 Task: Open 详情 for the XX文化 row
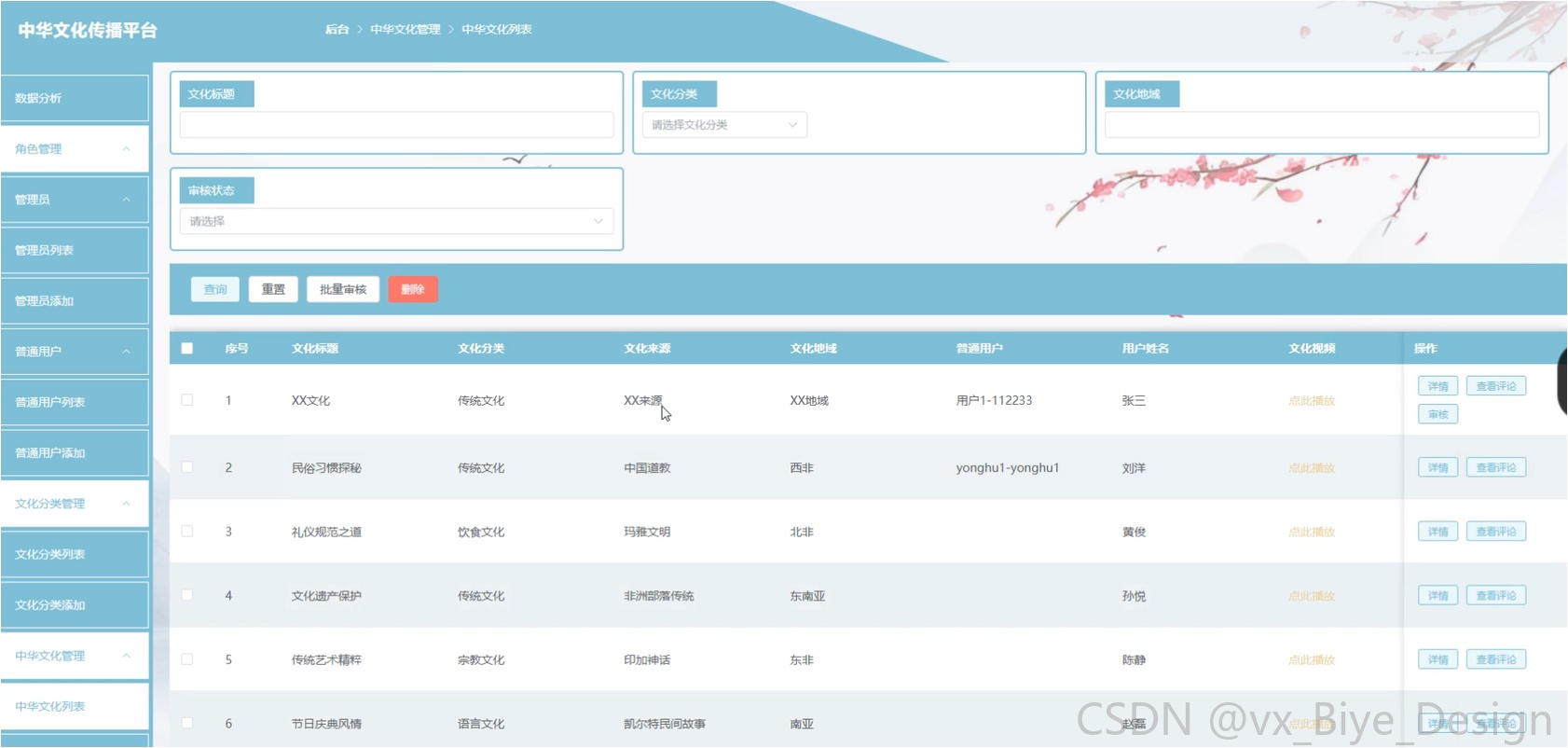(1438, 386)
